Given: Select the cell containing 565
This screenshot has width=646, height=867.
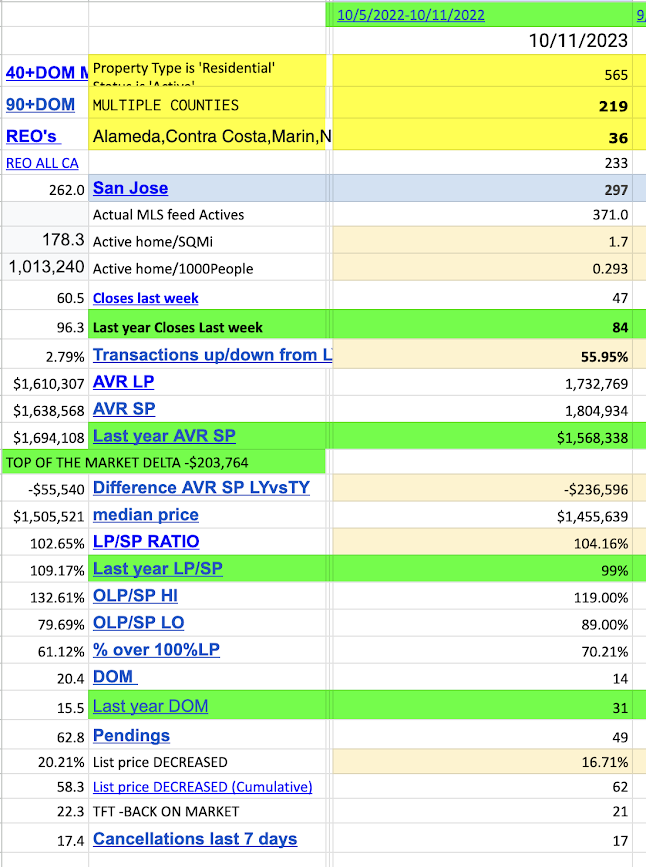Looking at the screenshot, I should tap(482, 71).
